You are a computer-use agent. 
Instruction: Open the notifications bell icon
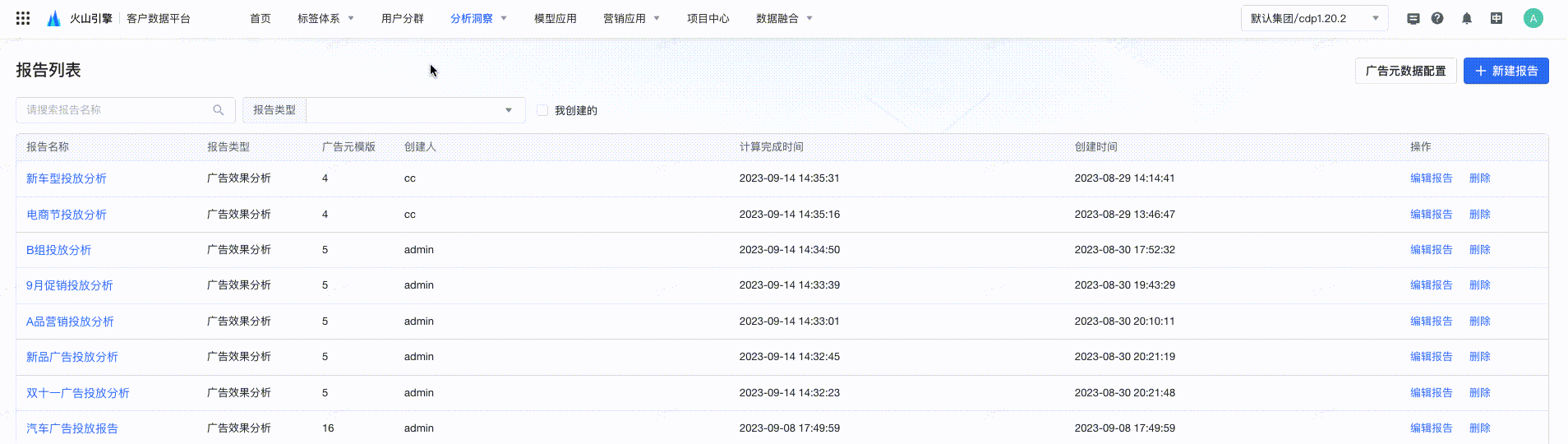tap(1467, 18)
